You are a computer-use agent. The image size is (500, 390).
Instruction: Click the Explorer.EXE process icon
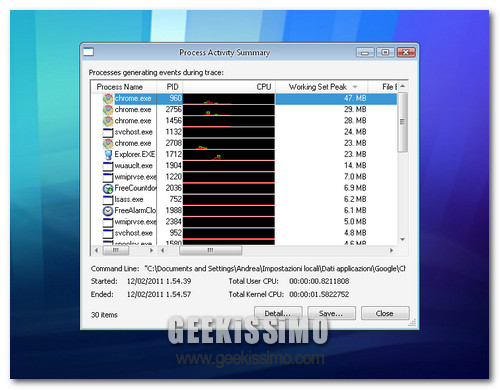(108, 155)
